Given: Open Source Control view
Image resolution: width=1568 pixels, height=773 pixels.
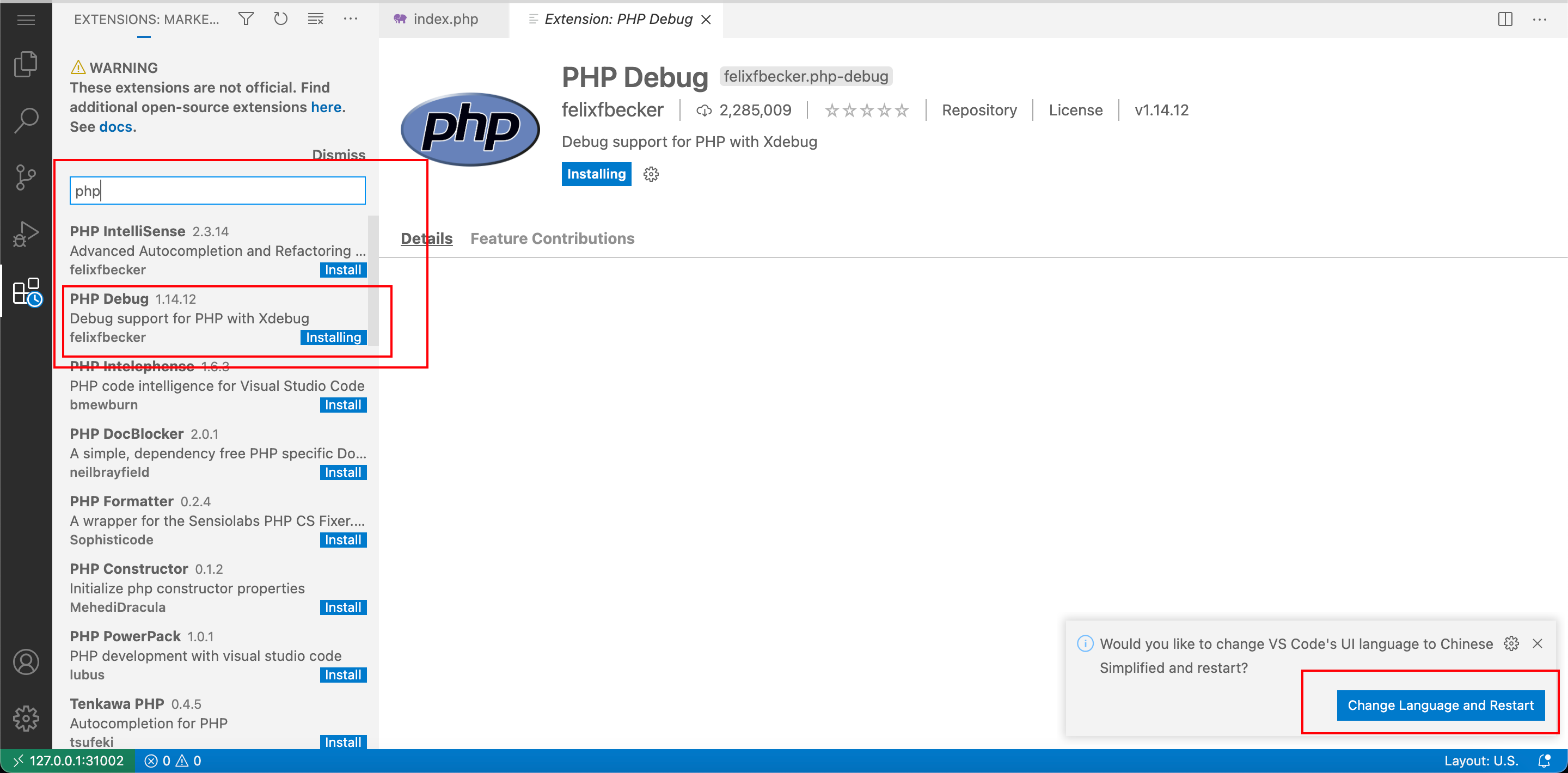Looking at the screenshot, I should tap(26, 177).
